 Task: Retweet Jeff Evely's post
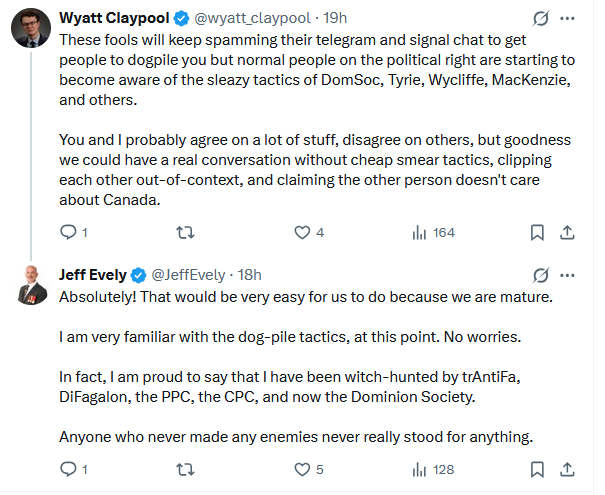pyautogui.click(x=184, y=469)
